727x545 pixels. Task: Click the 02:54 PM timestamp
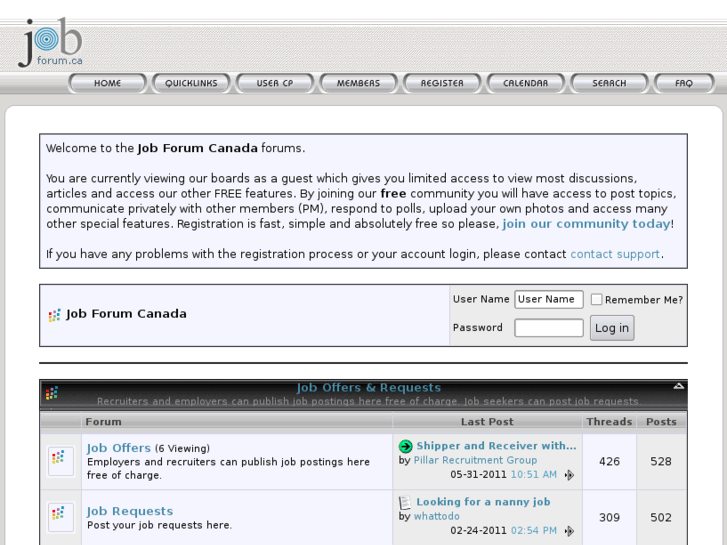click(x=534, y=531)
